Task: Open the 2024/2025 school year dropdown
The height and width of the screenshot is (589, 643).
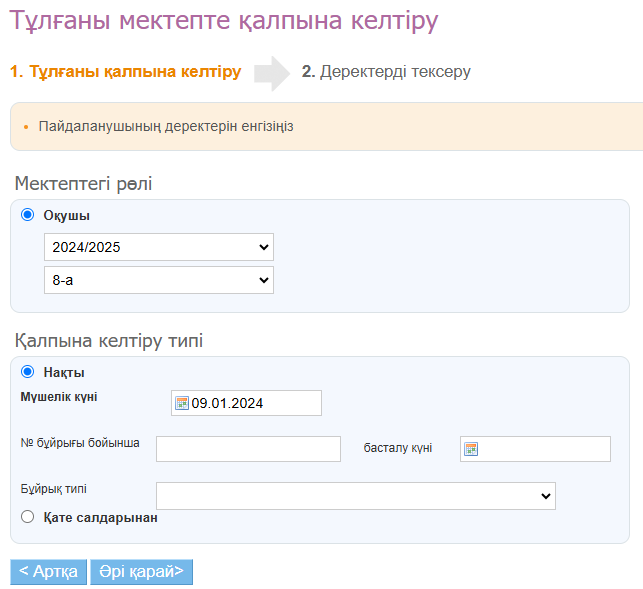Action: 159,247
